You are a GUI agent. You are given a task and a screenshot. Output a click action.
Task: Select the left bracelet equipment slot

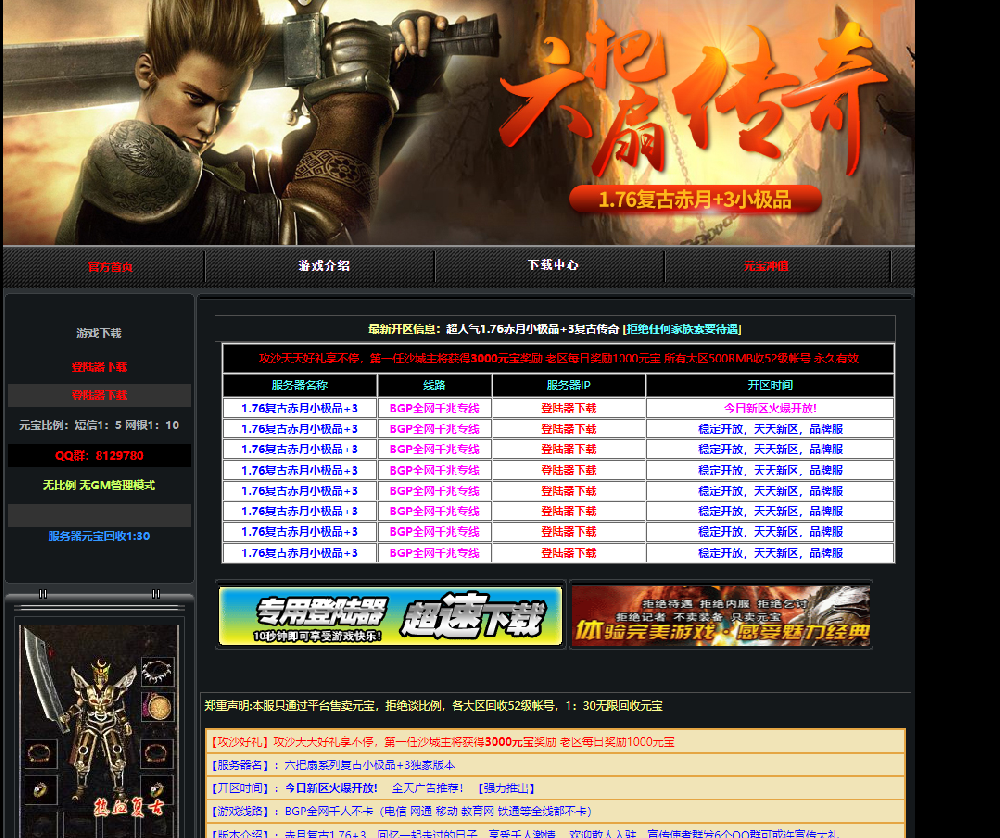coord(40,753)
